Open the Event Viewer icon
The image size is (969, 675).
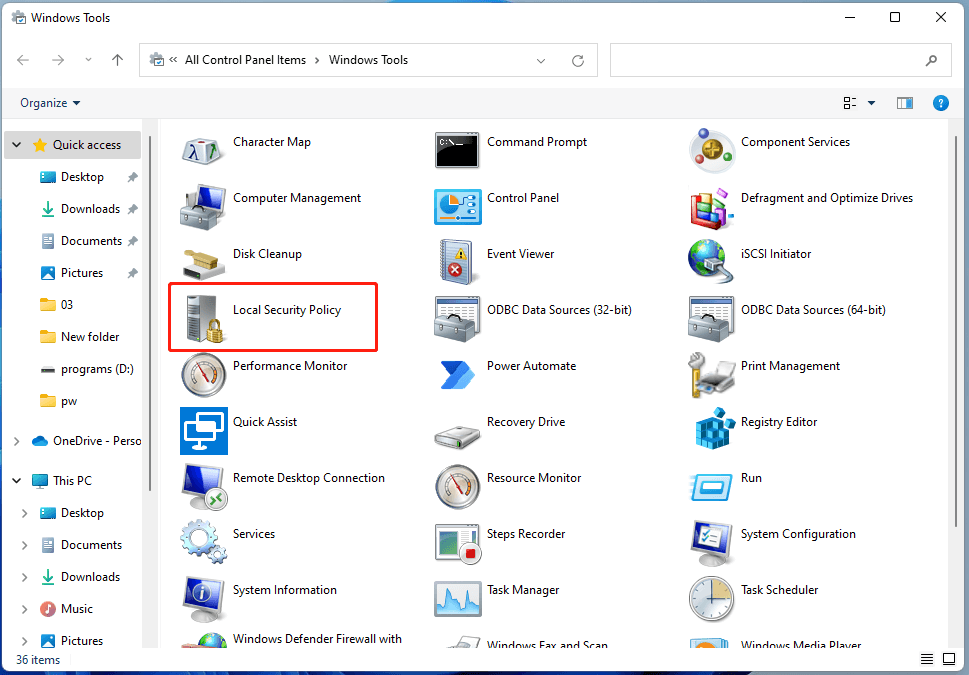click(457, 263)
